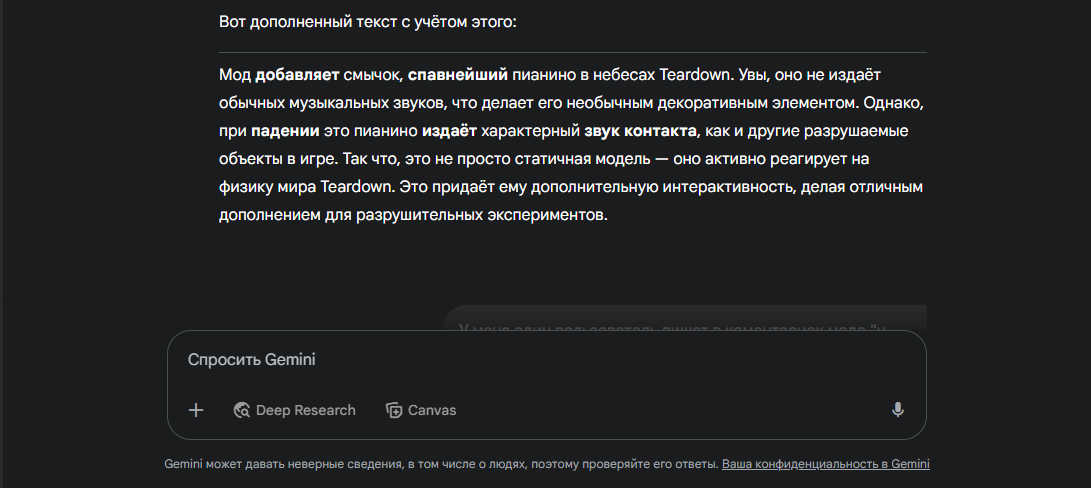The width and height of the screenshot is (1091, 488).
Task: Click the partially hidden user message bubble
Action: [685, 317]
